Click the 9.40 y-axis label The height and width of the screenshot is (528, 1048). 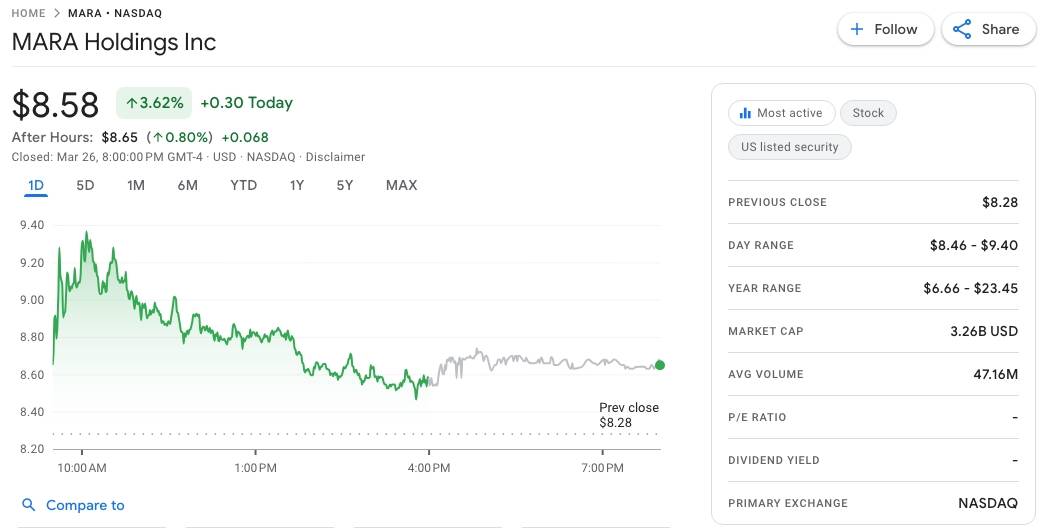(x=32, y=225)
